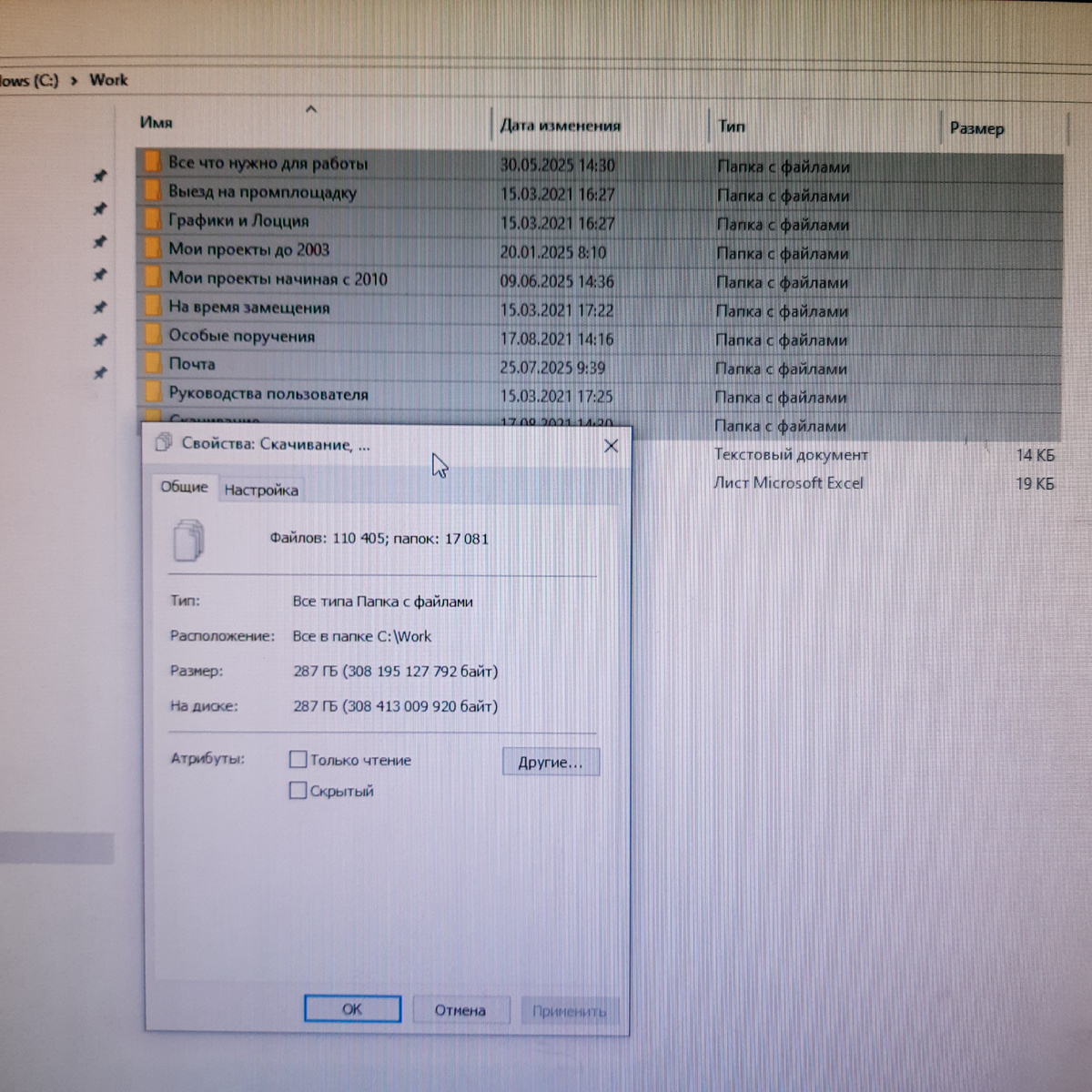Select Мои проекты начиная с 2010 name
This screenshot has width=1092, height=1092.
tap(278, 278)
